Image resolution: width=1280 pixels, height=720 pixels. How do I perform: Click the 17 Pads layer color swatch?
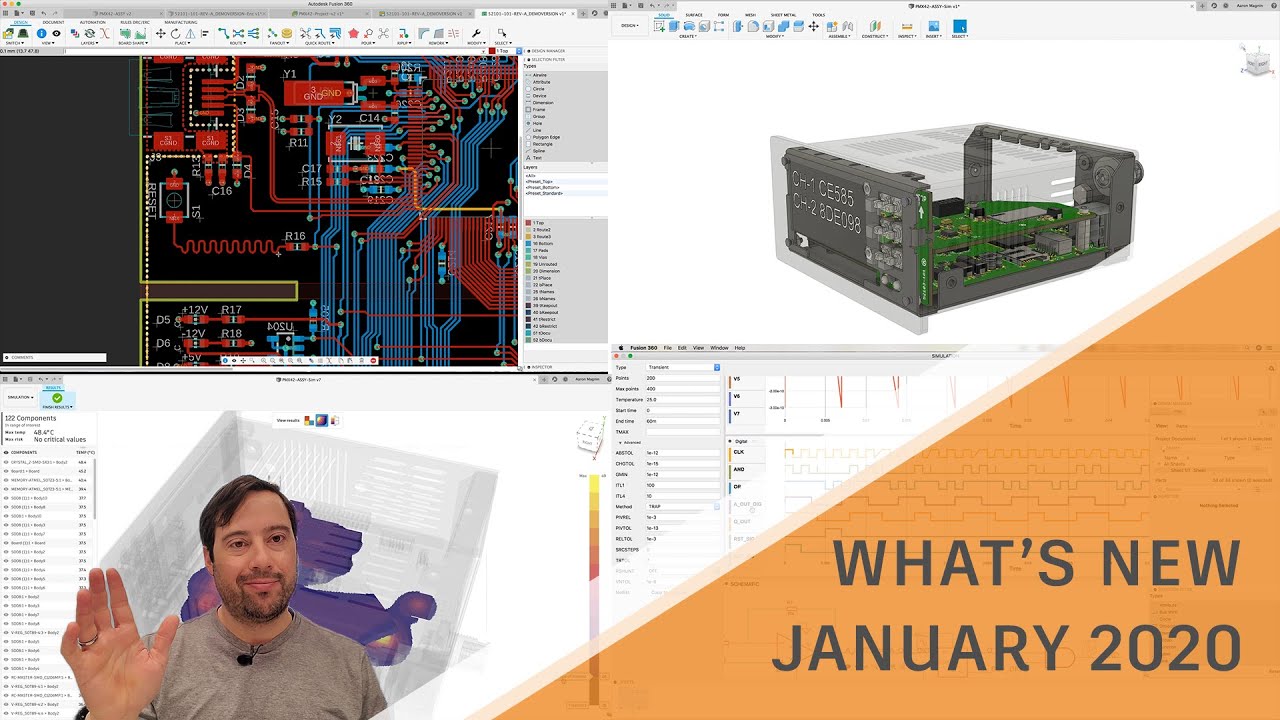tap(528, 250)
